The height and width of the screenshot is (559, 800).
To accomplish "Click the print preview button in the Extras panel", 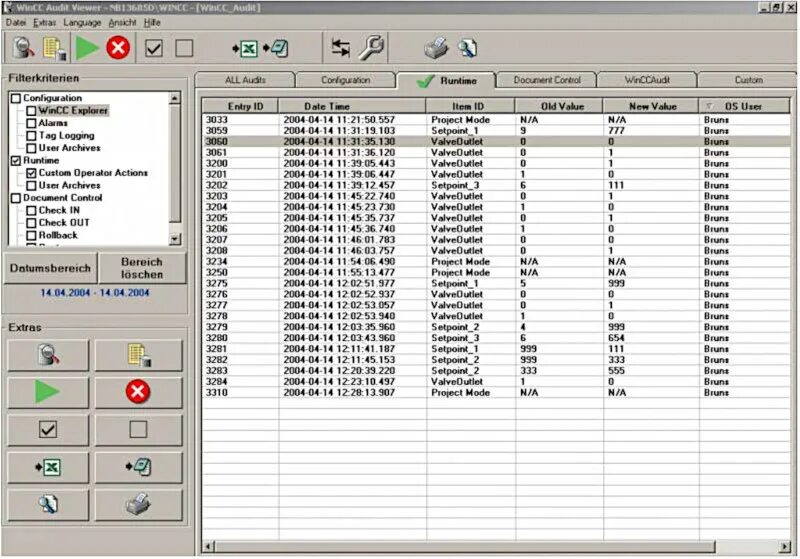I will point(48,505).
